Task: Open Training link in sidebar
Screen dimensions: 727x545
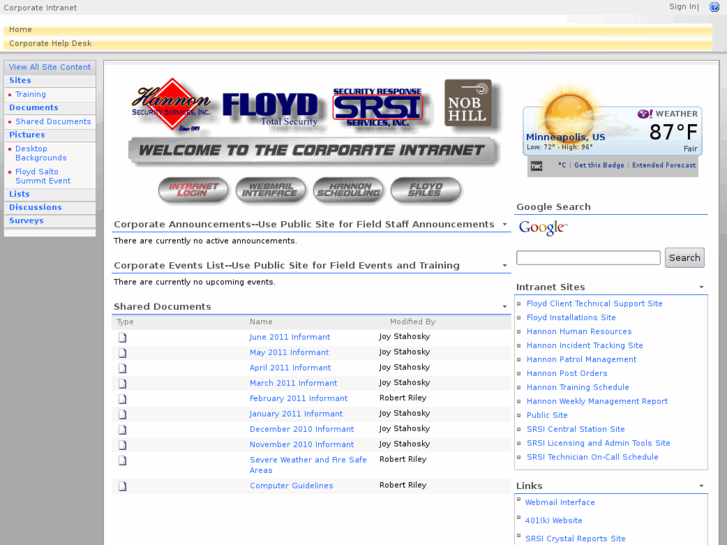Action: click(31, 95)
